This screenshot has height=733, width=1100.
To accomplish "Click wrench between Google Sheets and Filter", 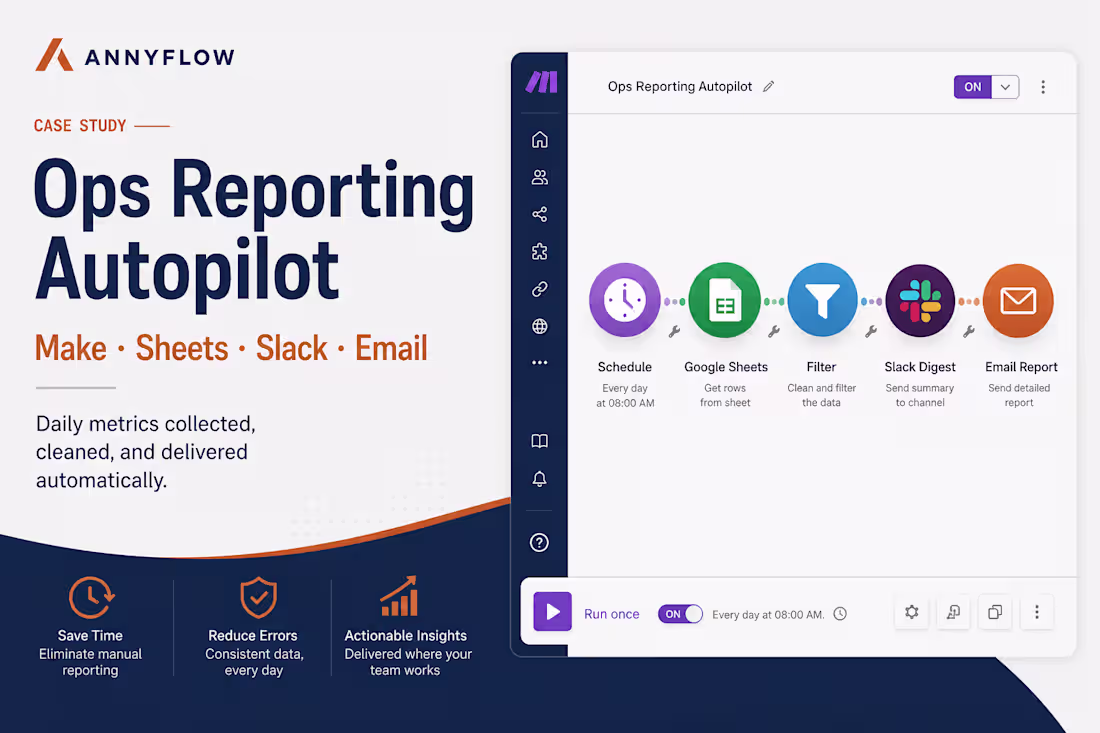I will [774, 332].
